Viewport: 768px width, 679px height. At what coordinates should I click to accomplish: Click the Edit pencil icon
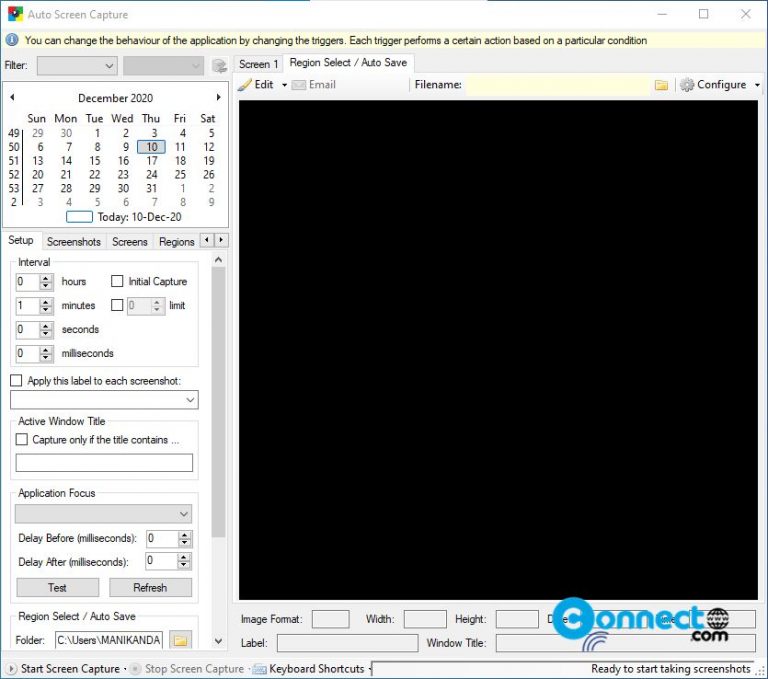(244, 85)
